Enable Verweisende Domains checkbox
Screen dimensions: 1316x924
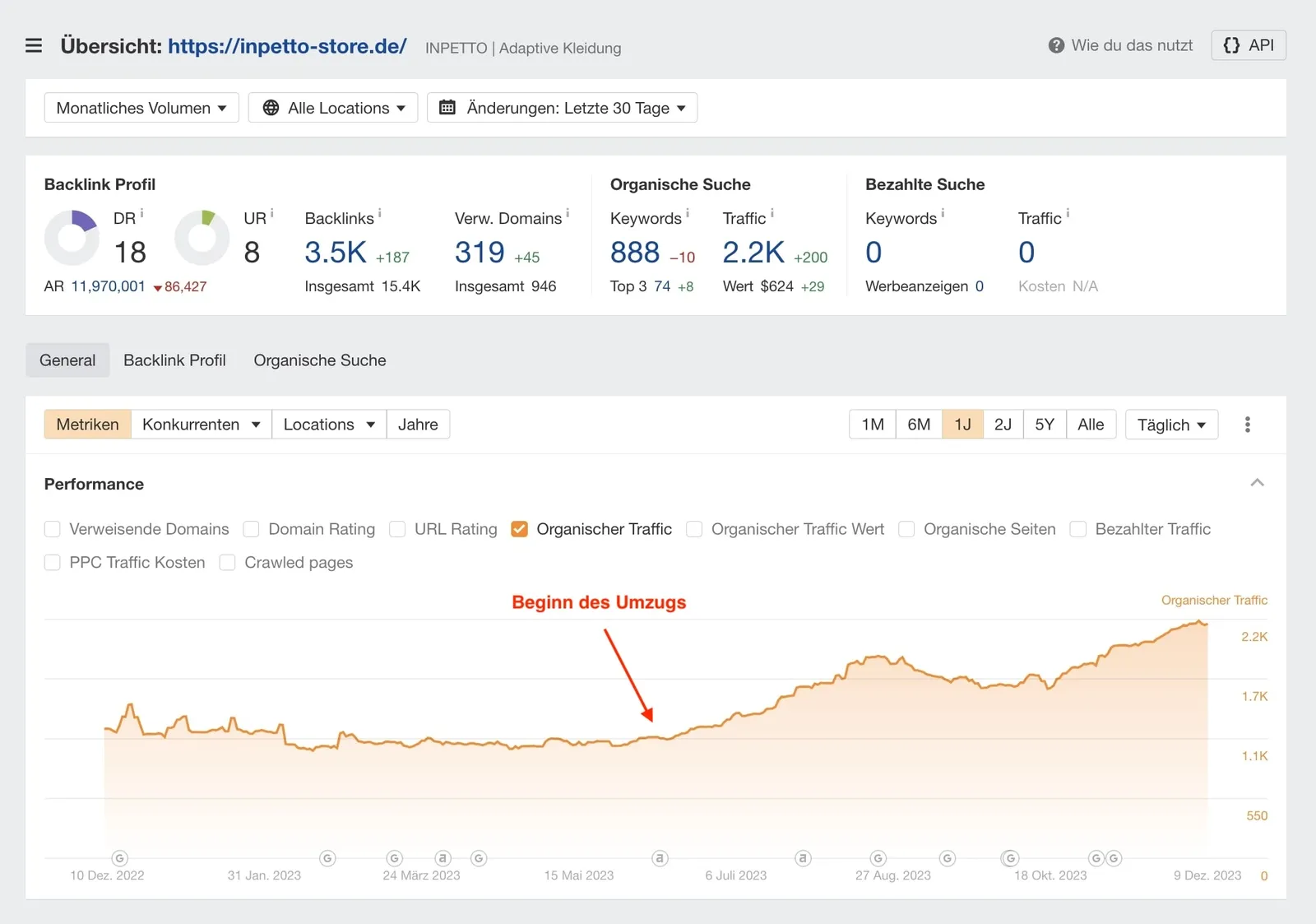click(x=53, y=529)
